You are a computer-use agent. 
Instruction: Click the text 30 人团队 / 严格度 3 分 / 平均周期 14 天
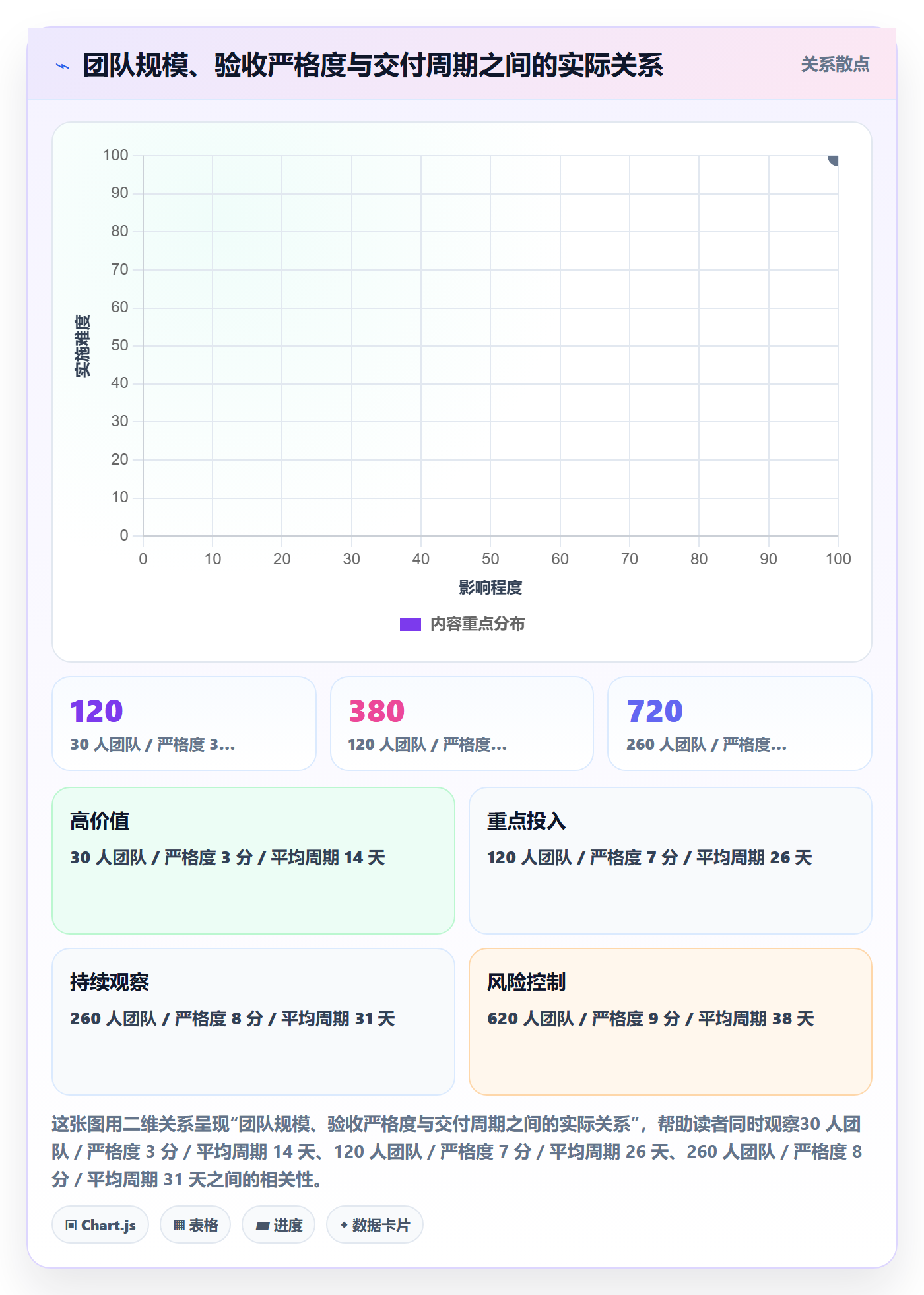(x=228, y=858)
